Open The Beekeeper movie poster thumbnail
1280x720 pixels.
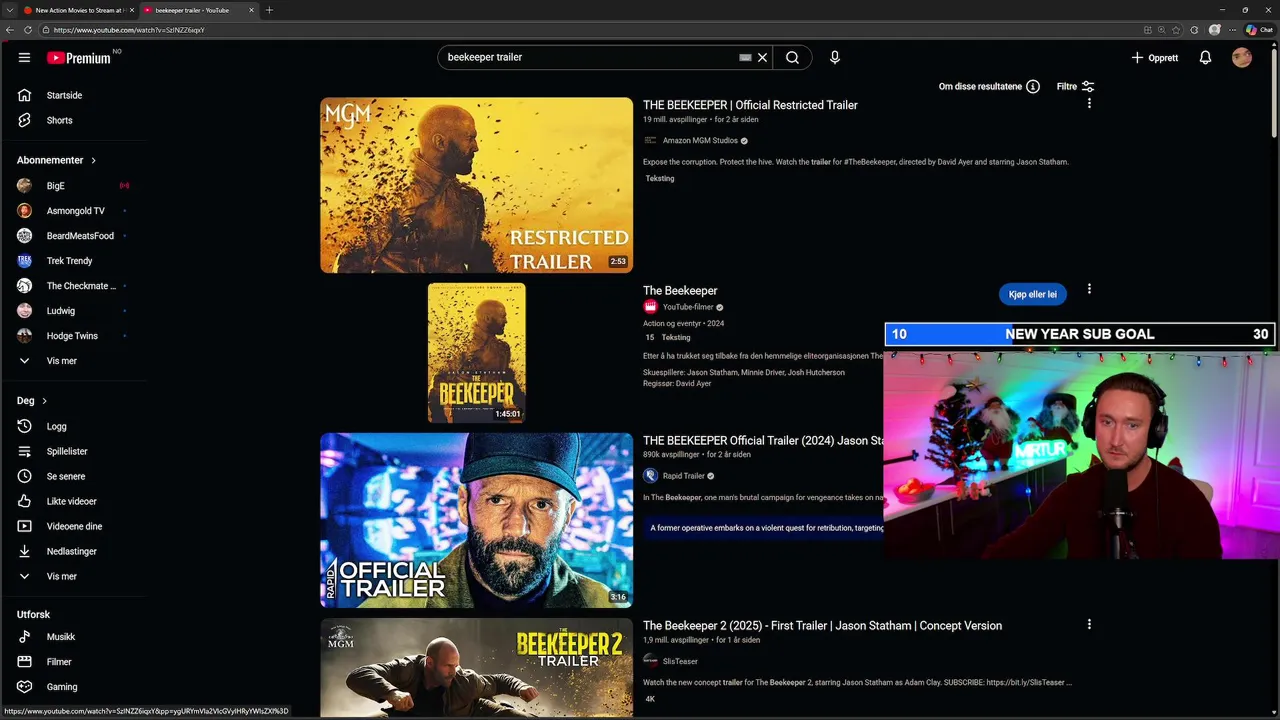coord(476,353)
